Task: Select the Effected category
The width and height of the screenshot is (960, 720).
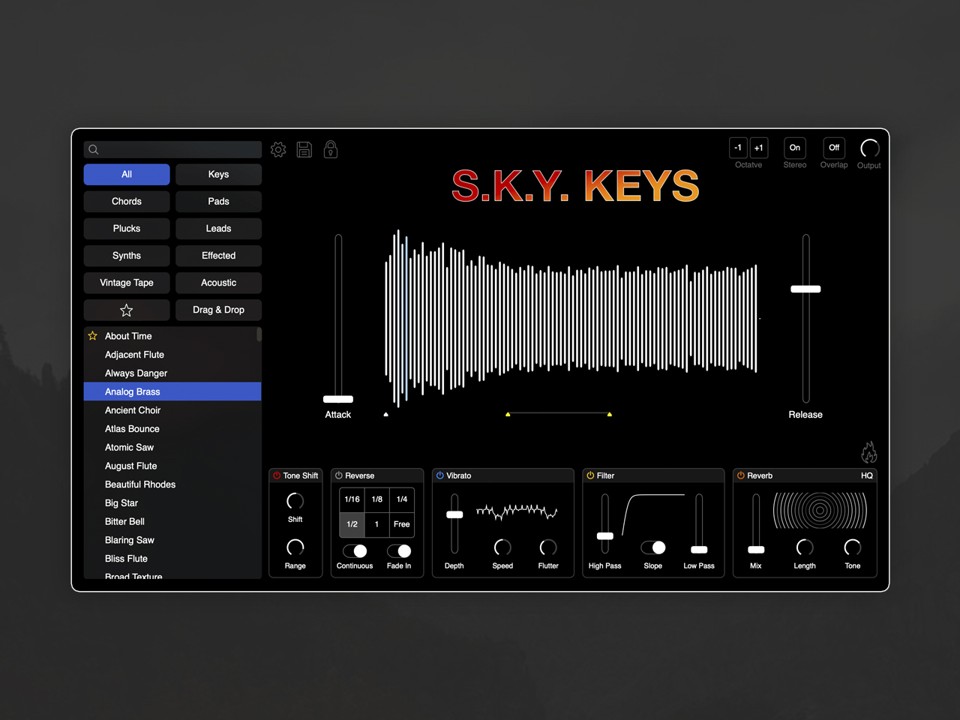Action: pos(219,255)
